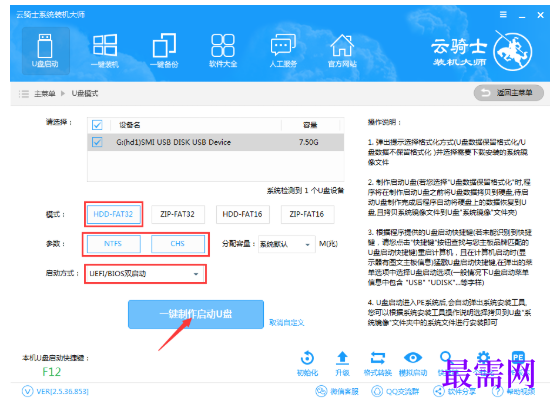The width and height of the screenshot is (554, 405).
Task: Open the 软件大全 software library tab
Action: pyautogui.click(x=223, y=51)
